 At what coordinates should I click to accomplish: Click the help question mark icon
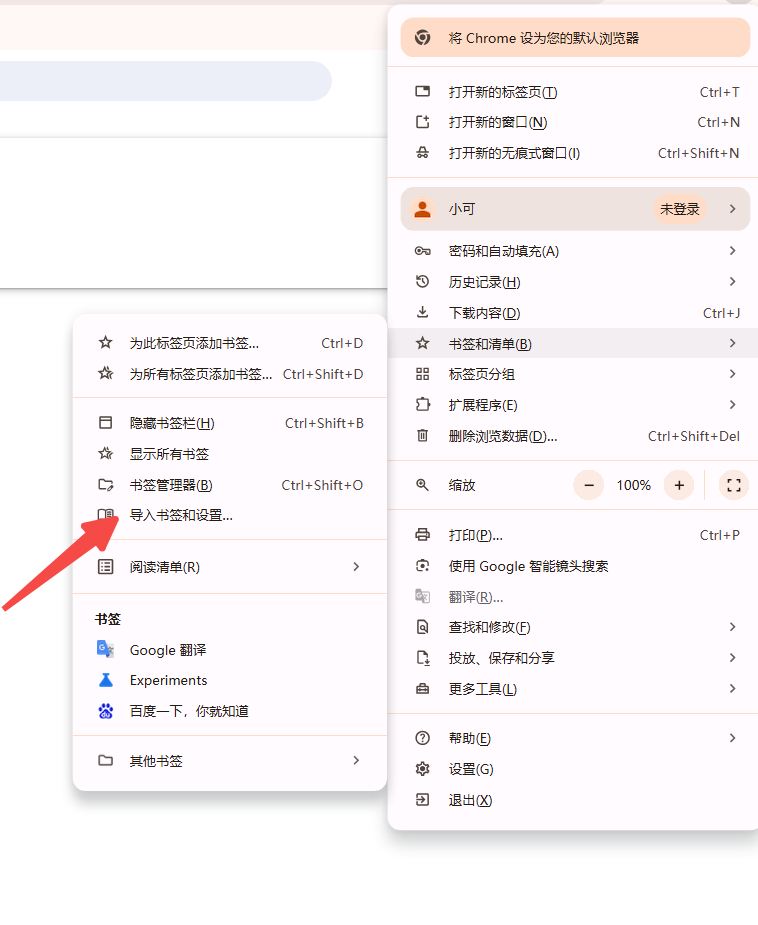pyautogui.click(x=422, y=738)
